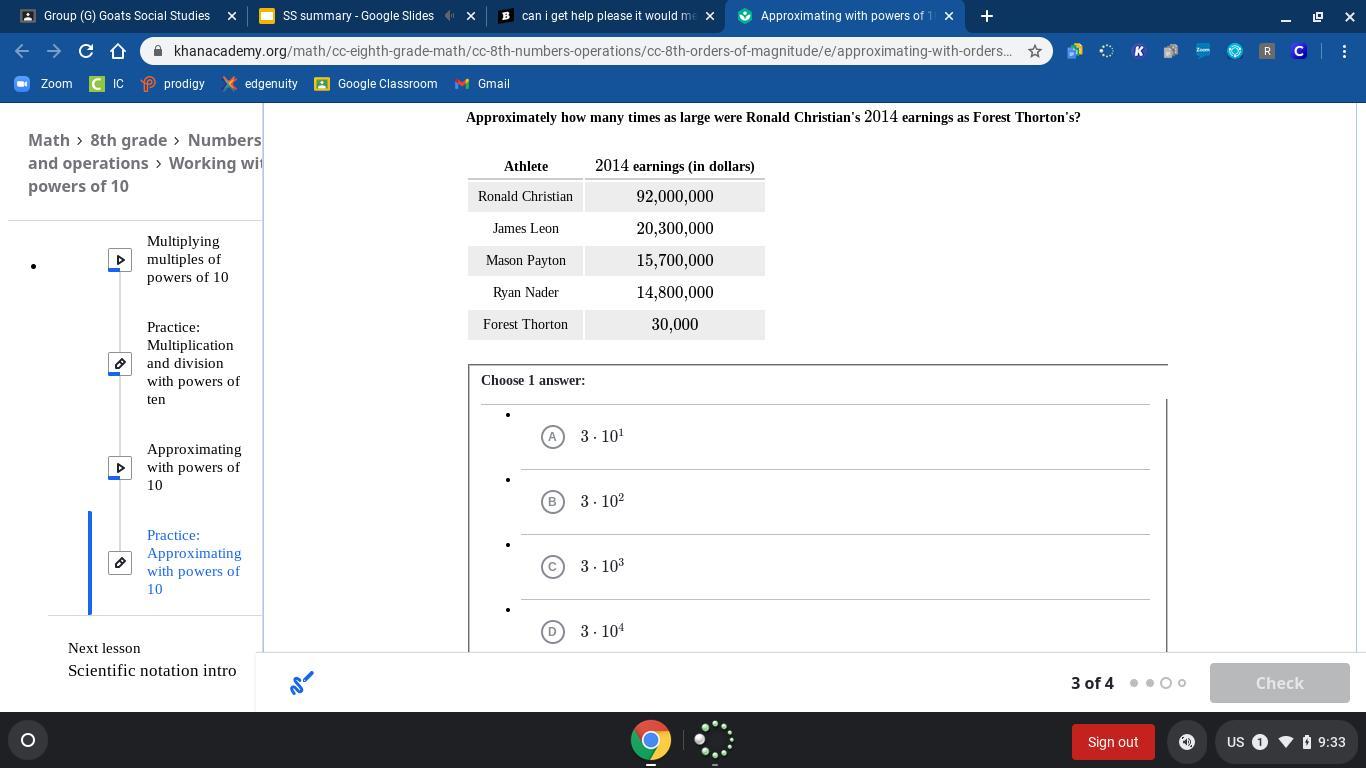This screenshot has width=1366, height=768.
Task: Open the Chrome three-dot menu
Action: [x=1344, y=51]
